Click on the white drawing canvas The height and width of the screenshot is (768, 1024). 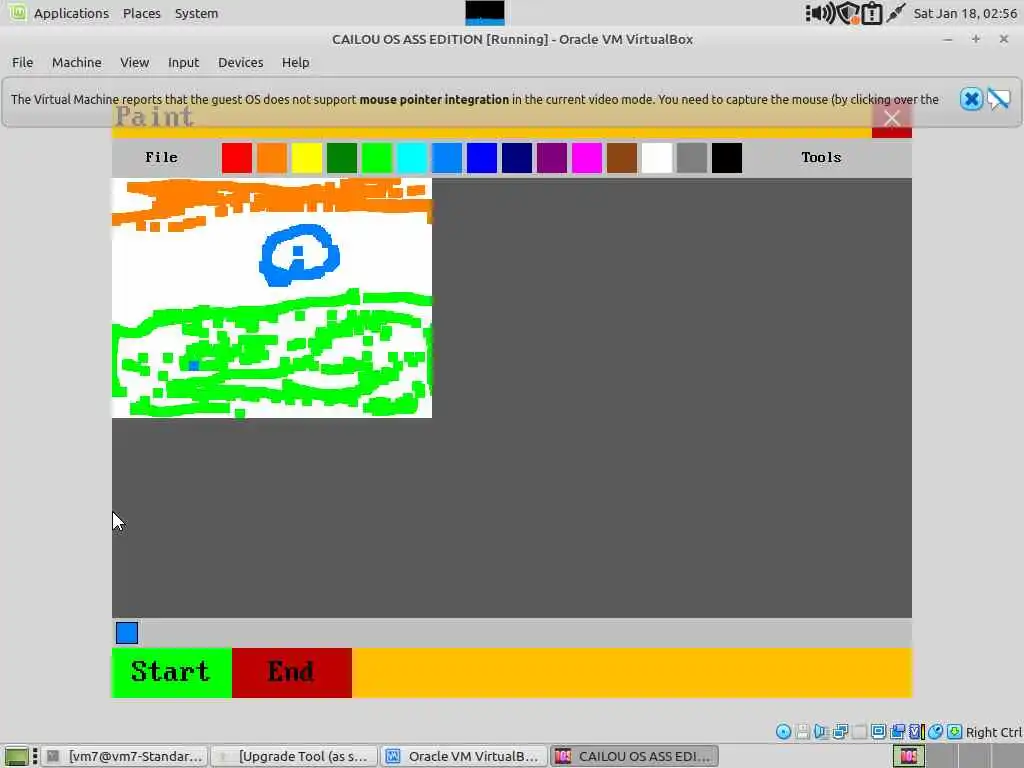point(272,298)
